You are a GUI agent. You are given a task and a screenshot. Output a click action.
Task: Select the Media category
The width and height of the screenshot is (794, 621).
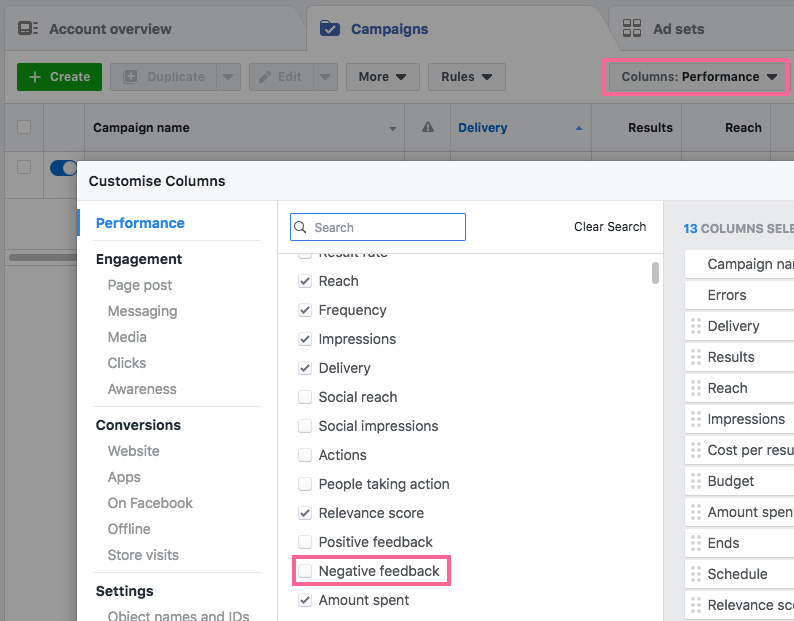[127, 337]
